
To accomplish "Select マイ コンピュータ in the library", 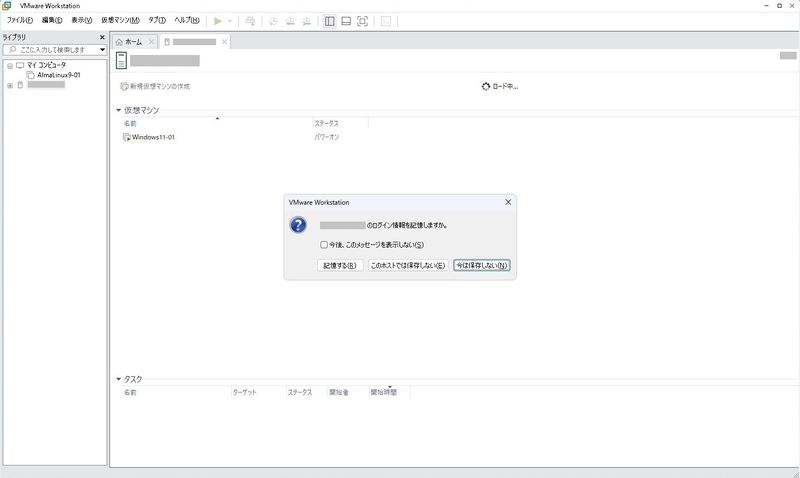I will point(46,65).
